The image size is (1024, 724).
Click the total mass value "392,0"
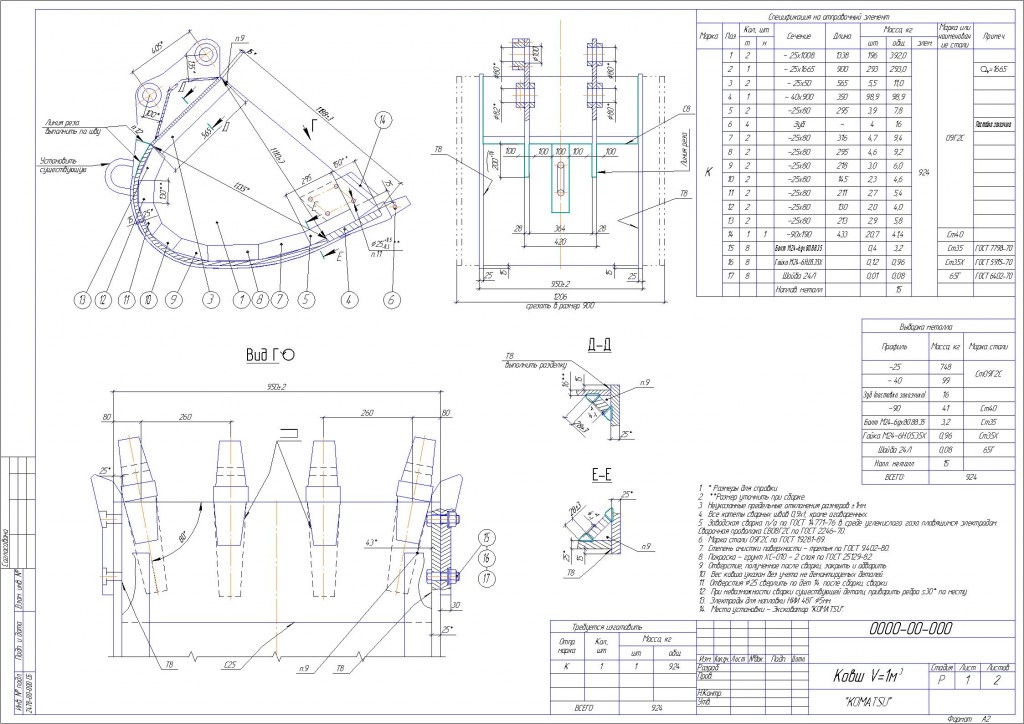point(897,56)
